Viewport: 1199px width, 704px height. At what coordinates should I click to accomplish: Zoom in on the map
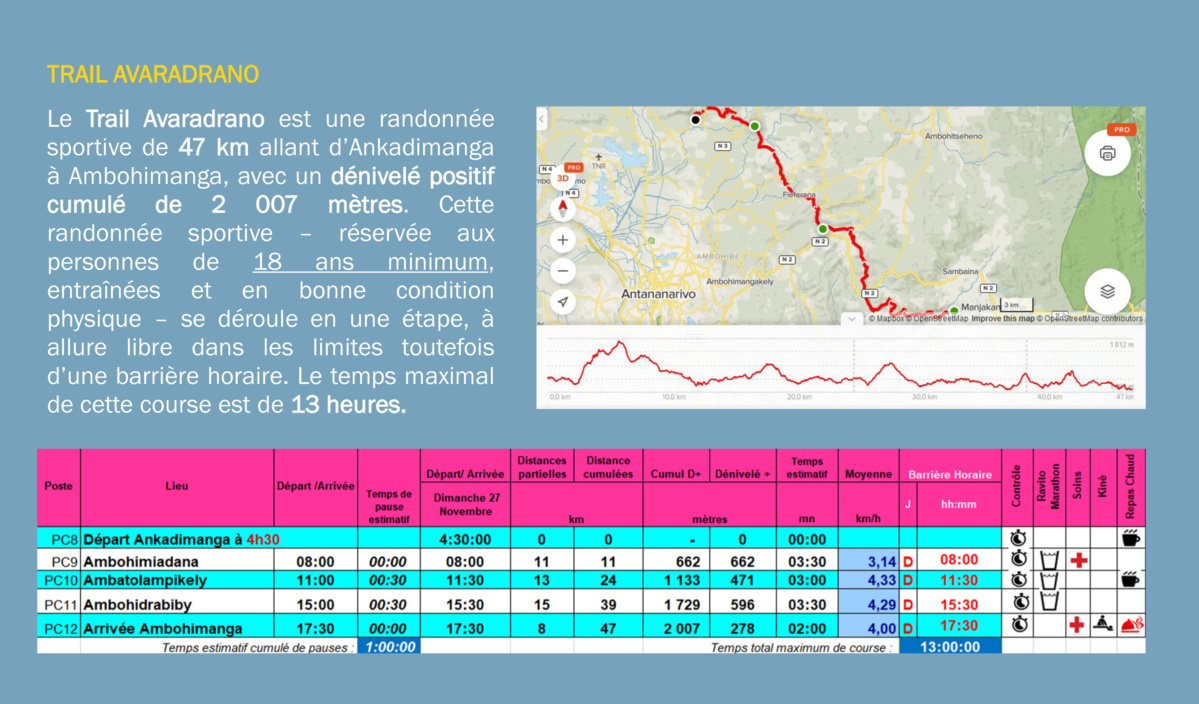pyautogui.click(x=563, y=240)
